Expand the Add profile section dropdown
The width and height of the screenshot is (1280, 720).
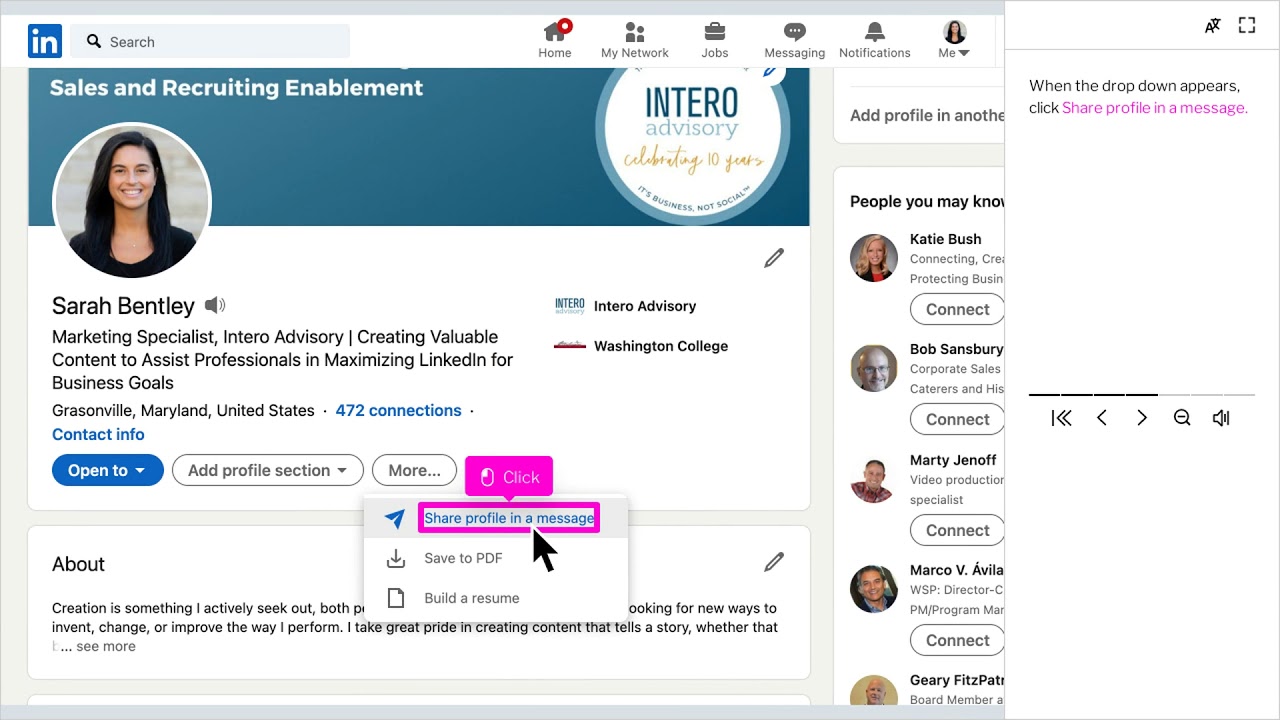pos(268,470)
